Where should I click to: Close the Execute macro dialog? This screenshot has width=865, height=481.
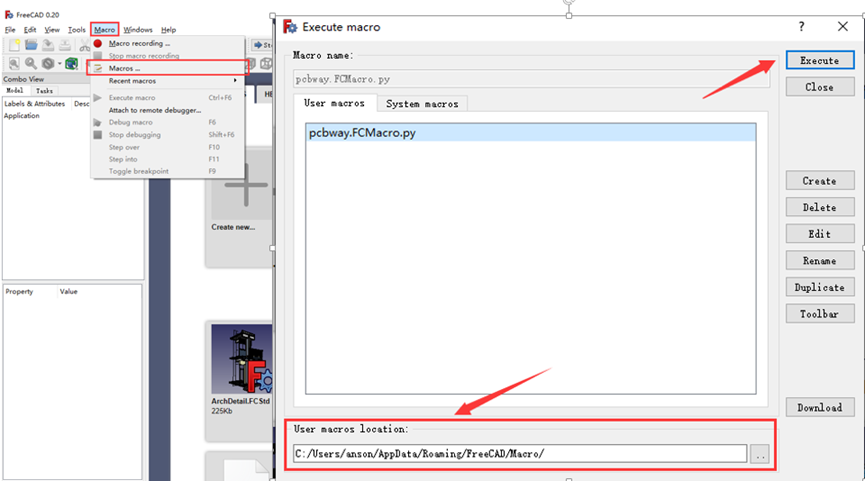[x=842, y=26]
